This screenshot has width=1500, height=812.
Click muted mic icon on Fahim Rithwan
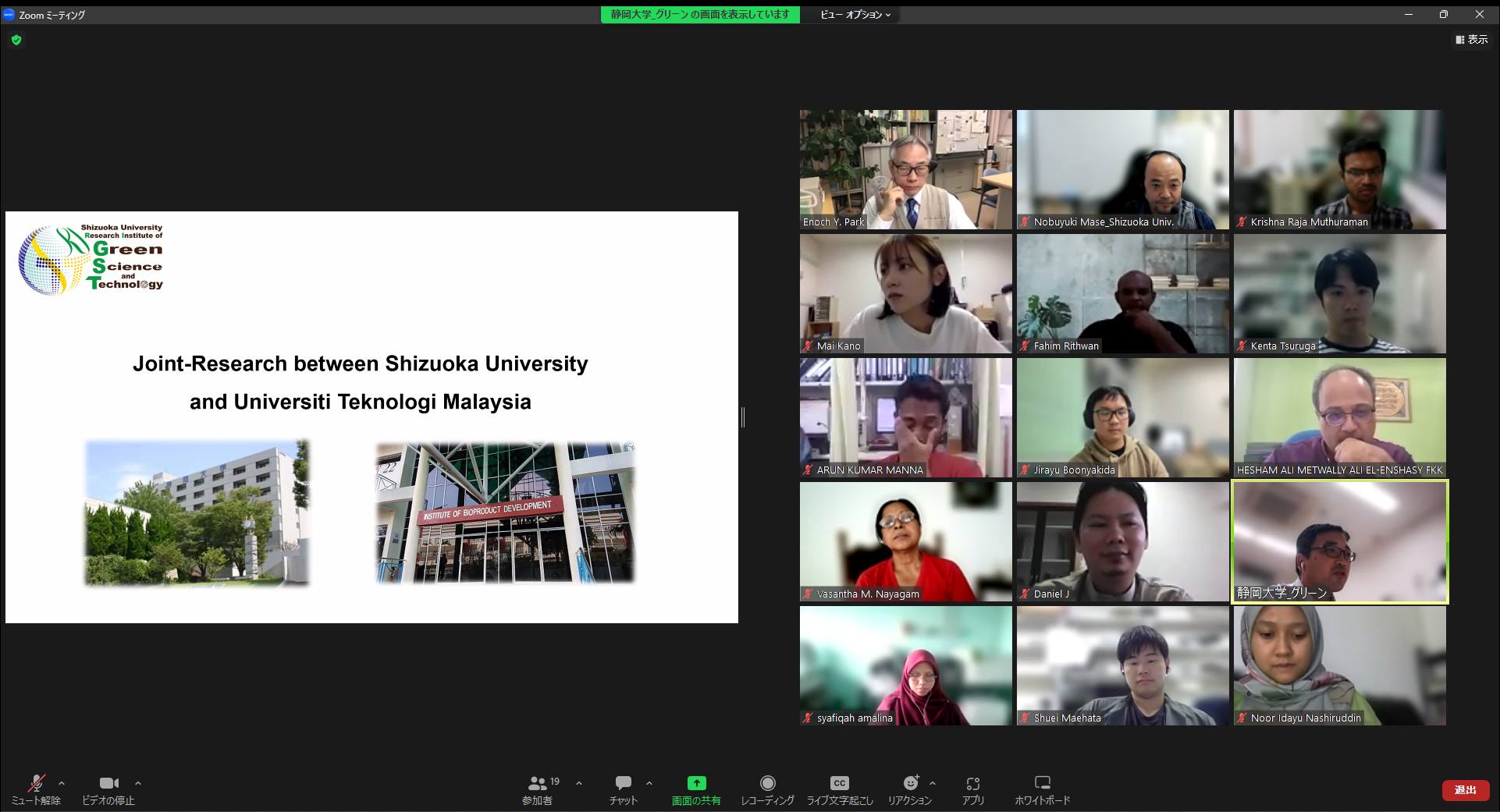coord(1025,346)
